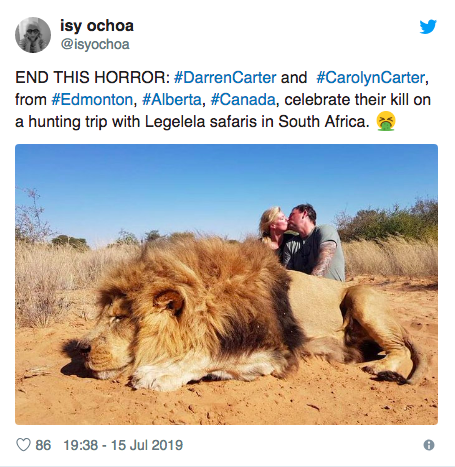455x467 pixels.
Task: Click the 86 likes count
Action: click(43, 445)
